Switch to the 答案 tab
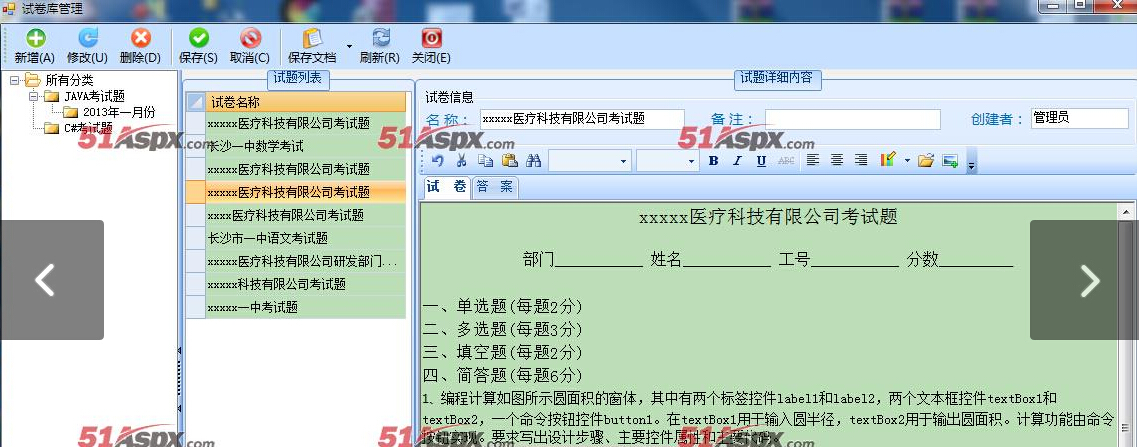 coord(495,188)
